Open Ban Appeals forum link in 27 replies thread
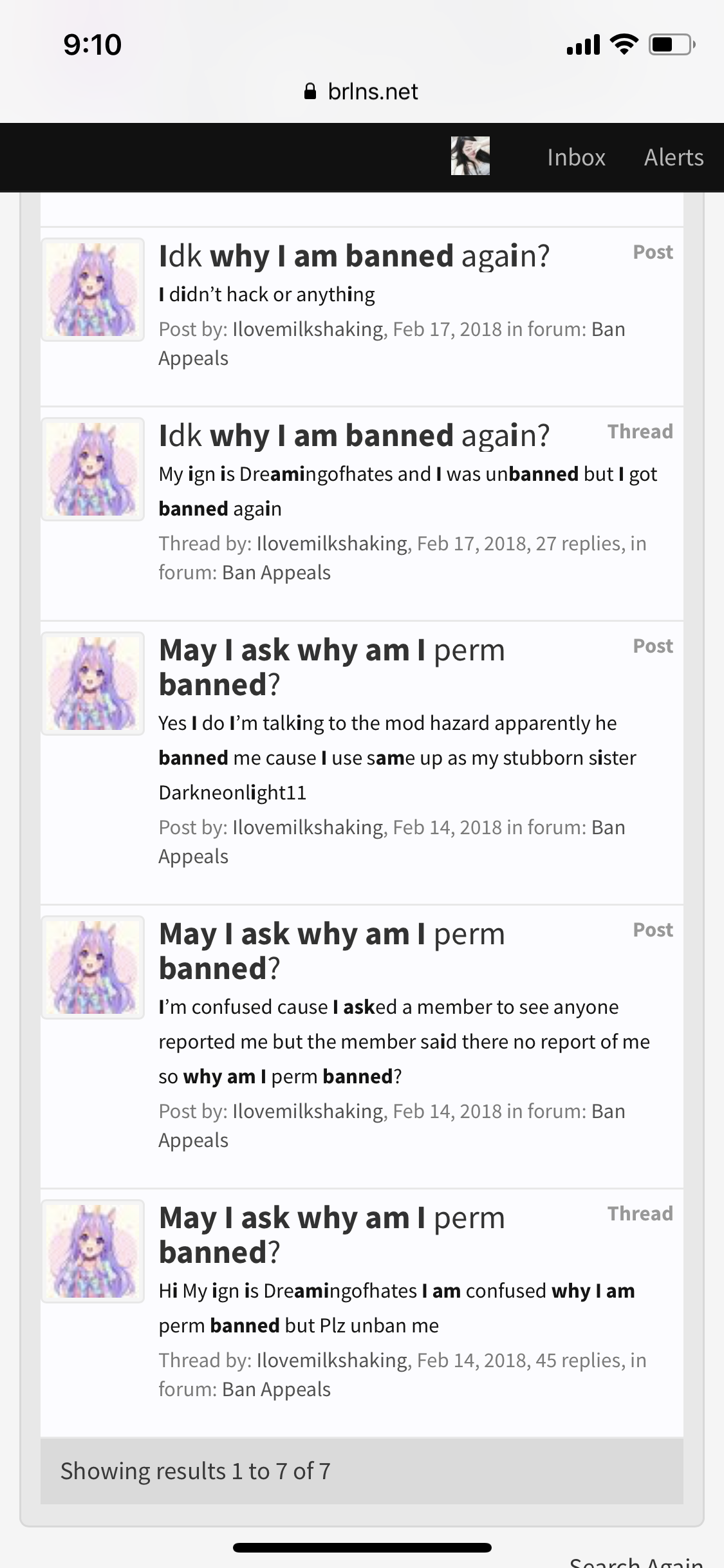Image resolution: width=724 pixels, height=1568 pixels. coord(276,572)
